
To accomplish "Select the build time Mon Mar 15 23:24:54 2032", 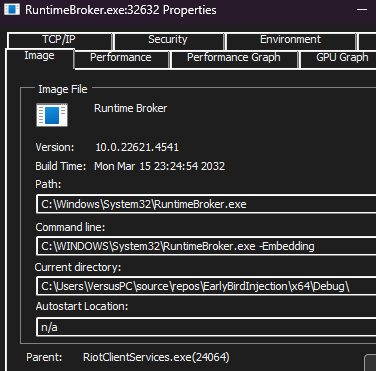I will click(160, 166).
